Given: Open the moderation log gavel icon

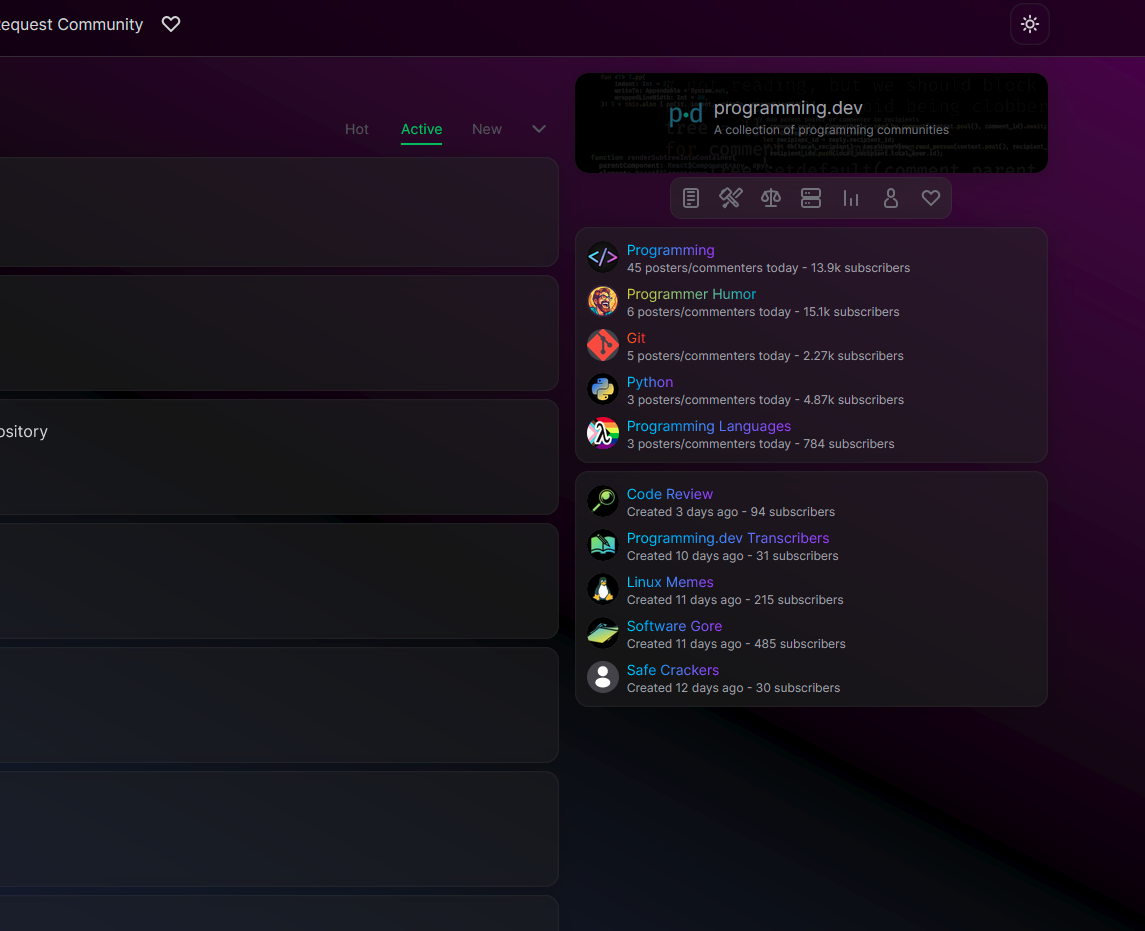Looking at the screenshot, I should point(730,198).
